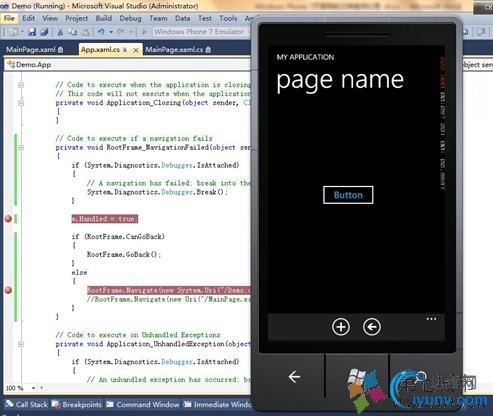Tap the plus app bar icon in emulator
This screenshot has width=493, height=416.
[x=341, y=327]
